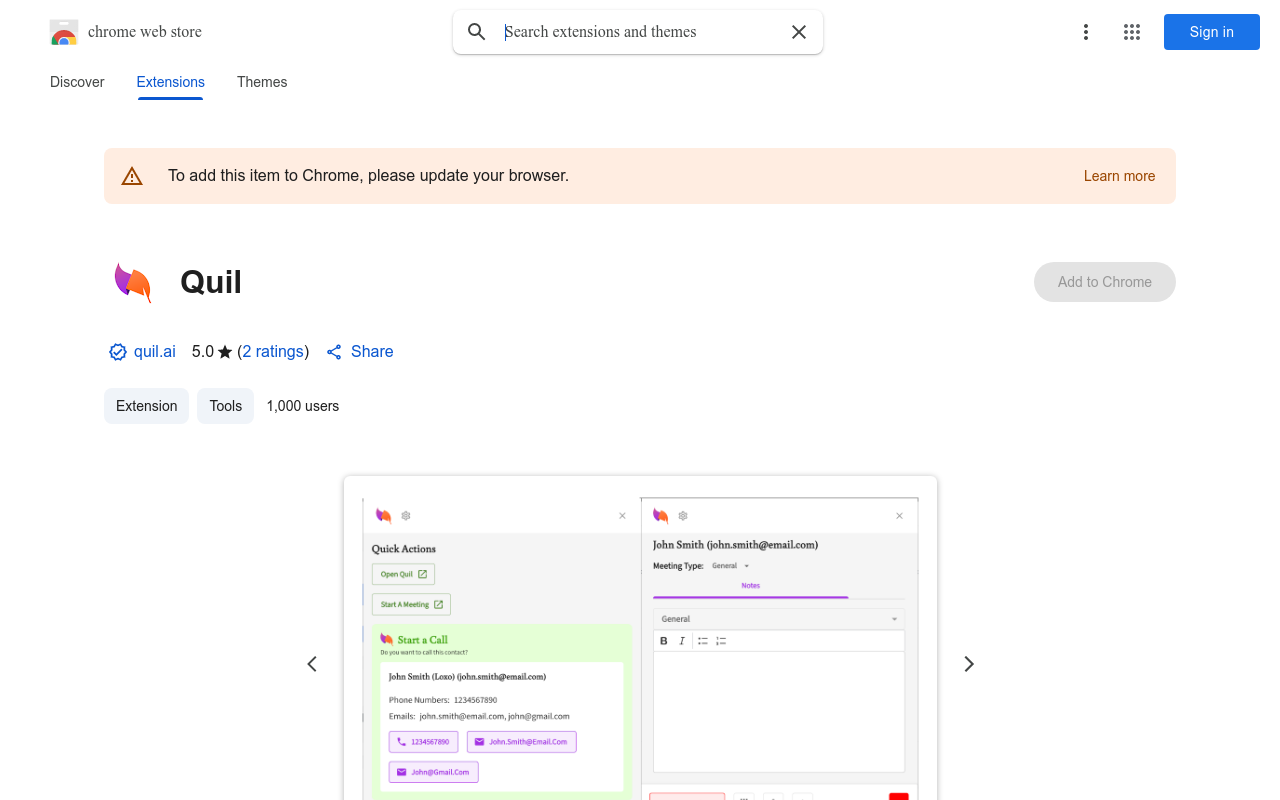Open the Themes tab
The width and height of the screenshot is (1280, 800).
click(x=262, y=82)
